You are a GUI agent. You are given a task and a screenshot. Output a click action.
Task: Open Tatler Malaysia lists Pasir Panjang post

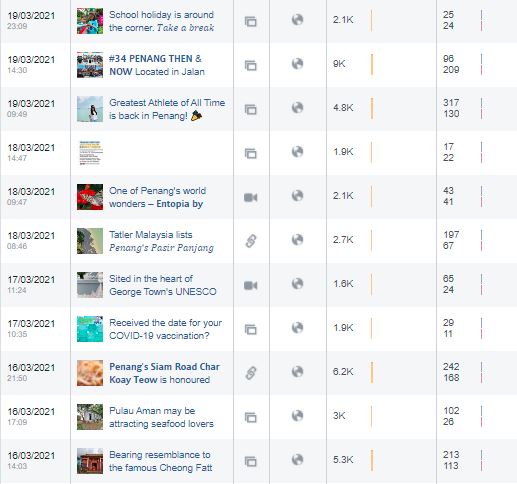(162, 241)
